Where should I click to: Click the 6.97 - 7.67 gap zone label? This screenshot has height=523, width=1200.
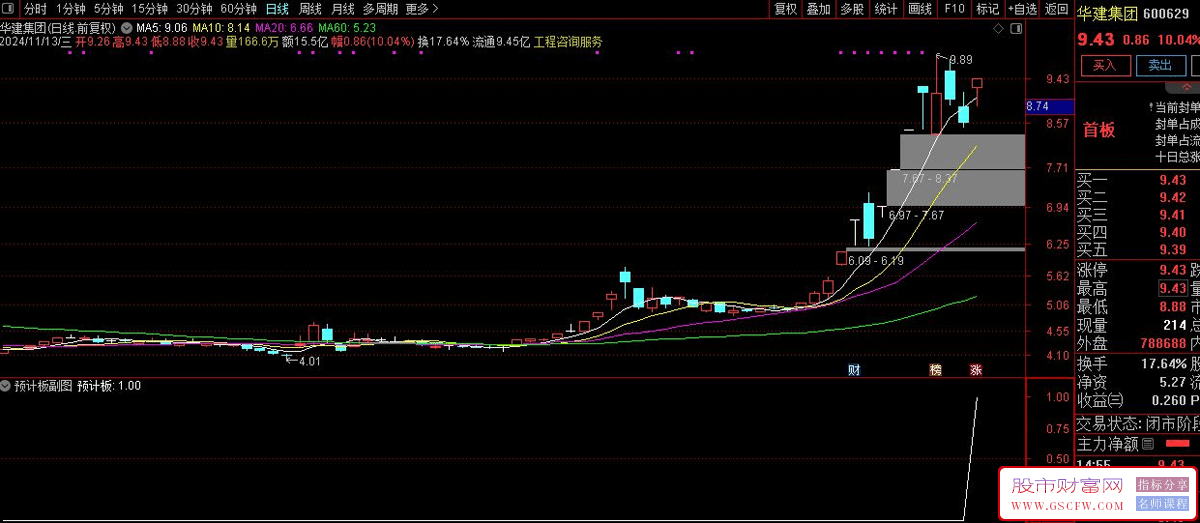coord(916,215)
